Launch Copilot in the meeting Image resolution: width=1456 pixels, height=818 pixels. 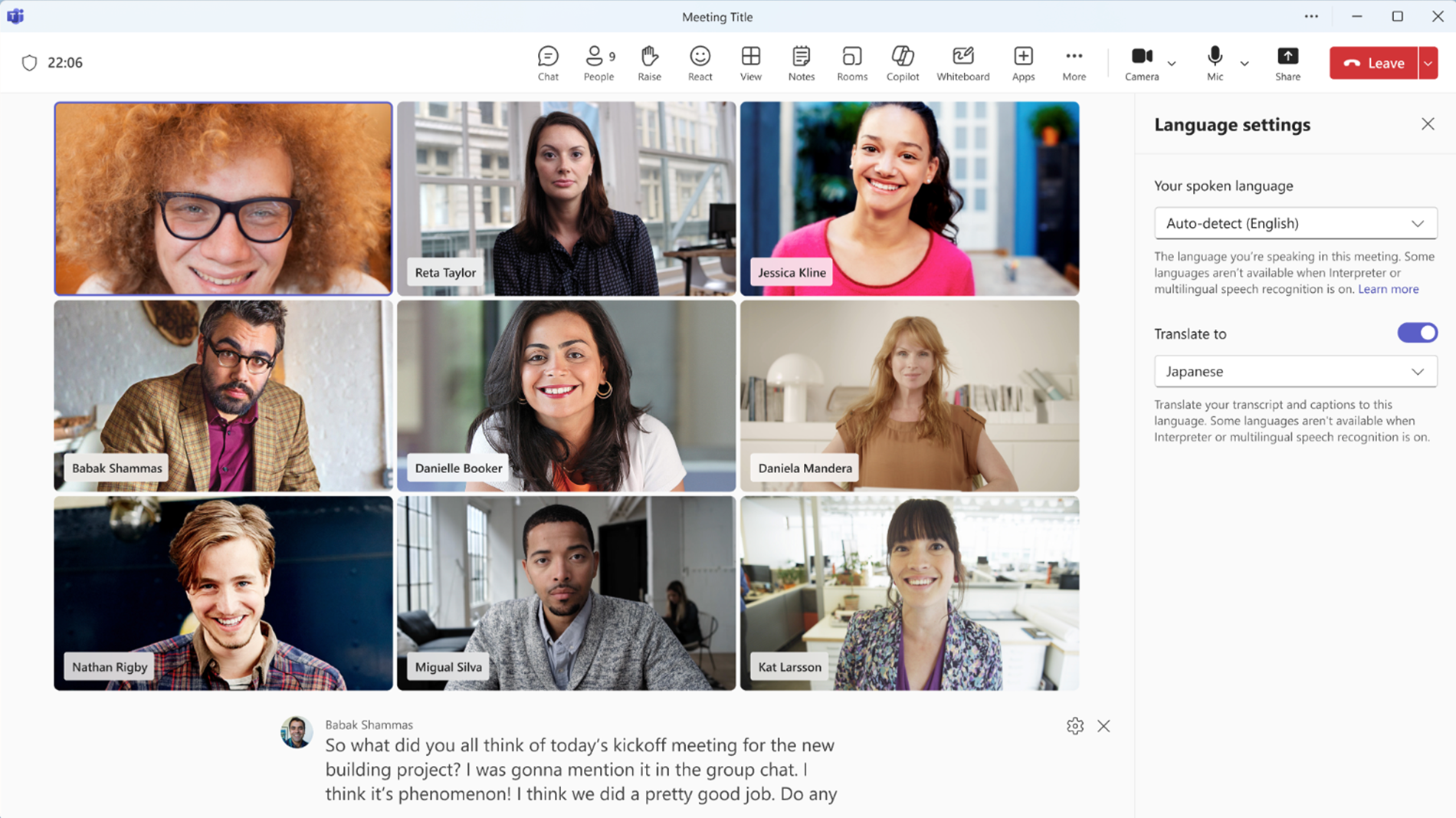[x=902, y=63]
